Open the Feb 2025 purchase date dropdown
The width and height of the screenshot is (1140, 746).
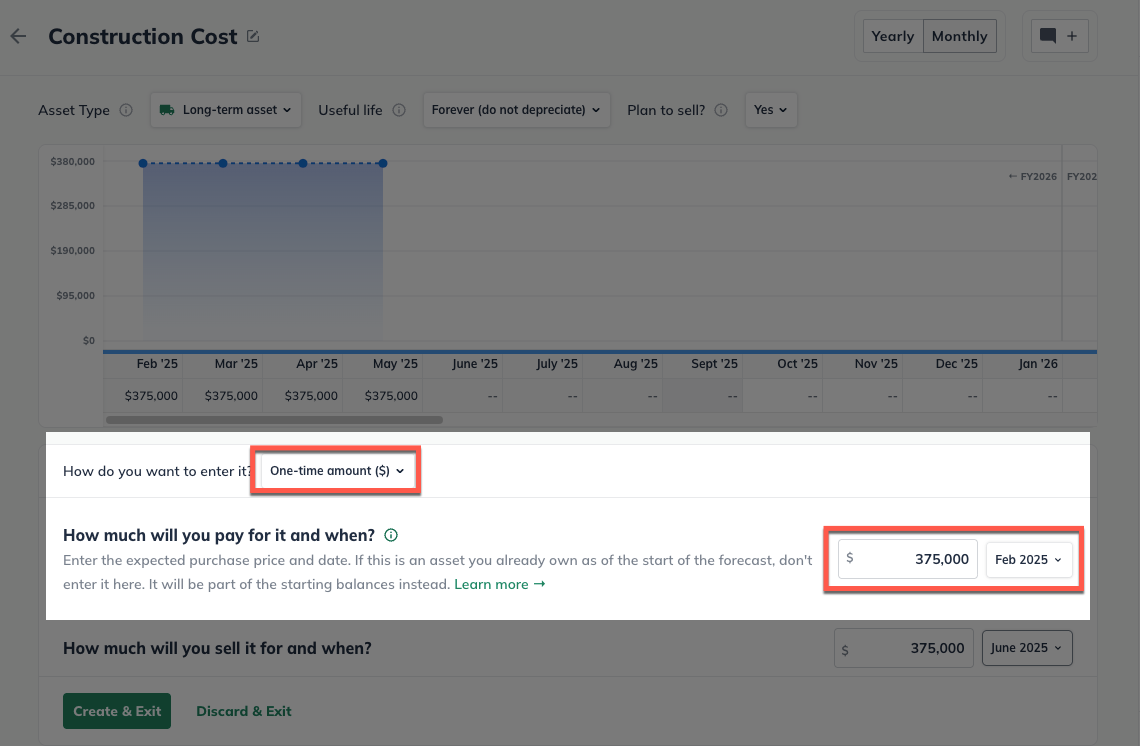click(x=1030, y=559)
